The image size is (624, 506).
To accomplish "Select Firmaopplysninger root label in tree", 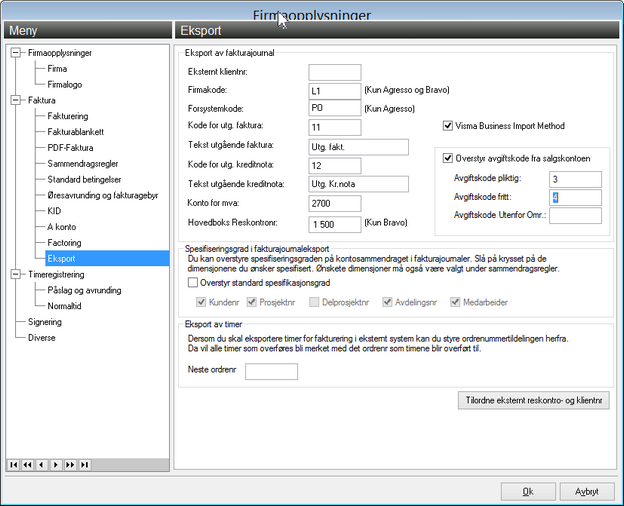I will click(x=60, y=53).
